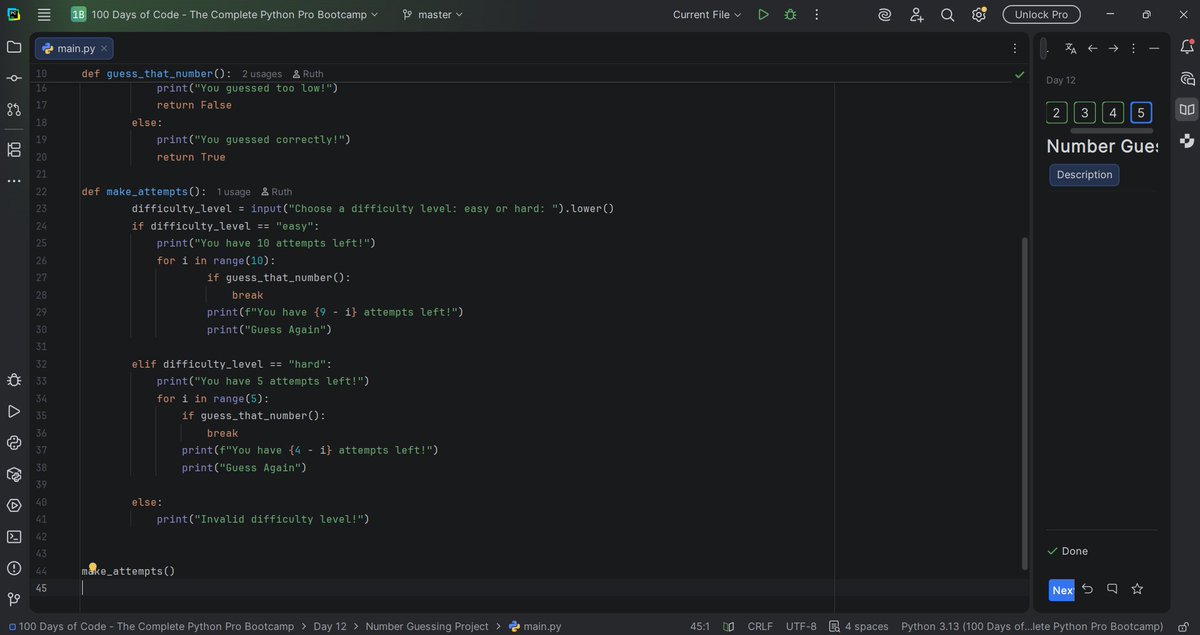
Task: Click the reset task undo icon
Action: pos(1087,590)
